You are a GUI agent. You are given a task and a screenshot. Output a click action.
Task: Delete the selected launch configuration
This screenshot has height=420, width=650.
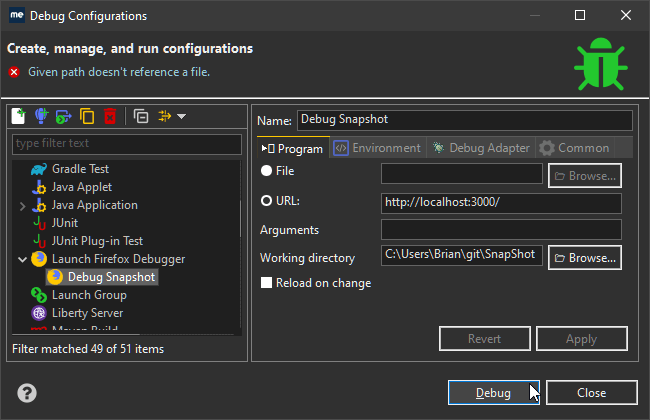pyautogui.click(x=110, y=116)
